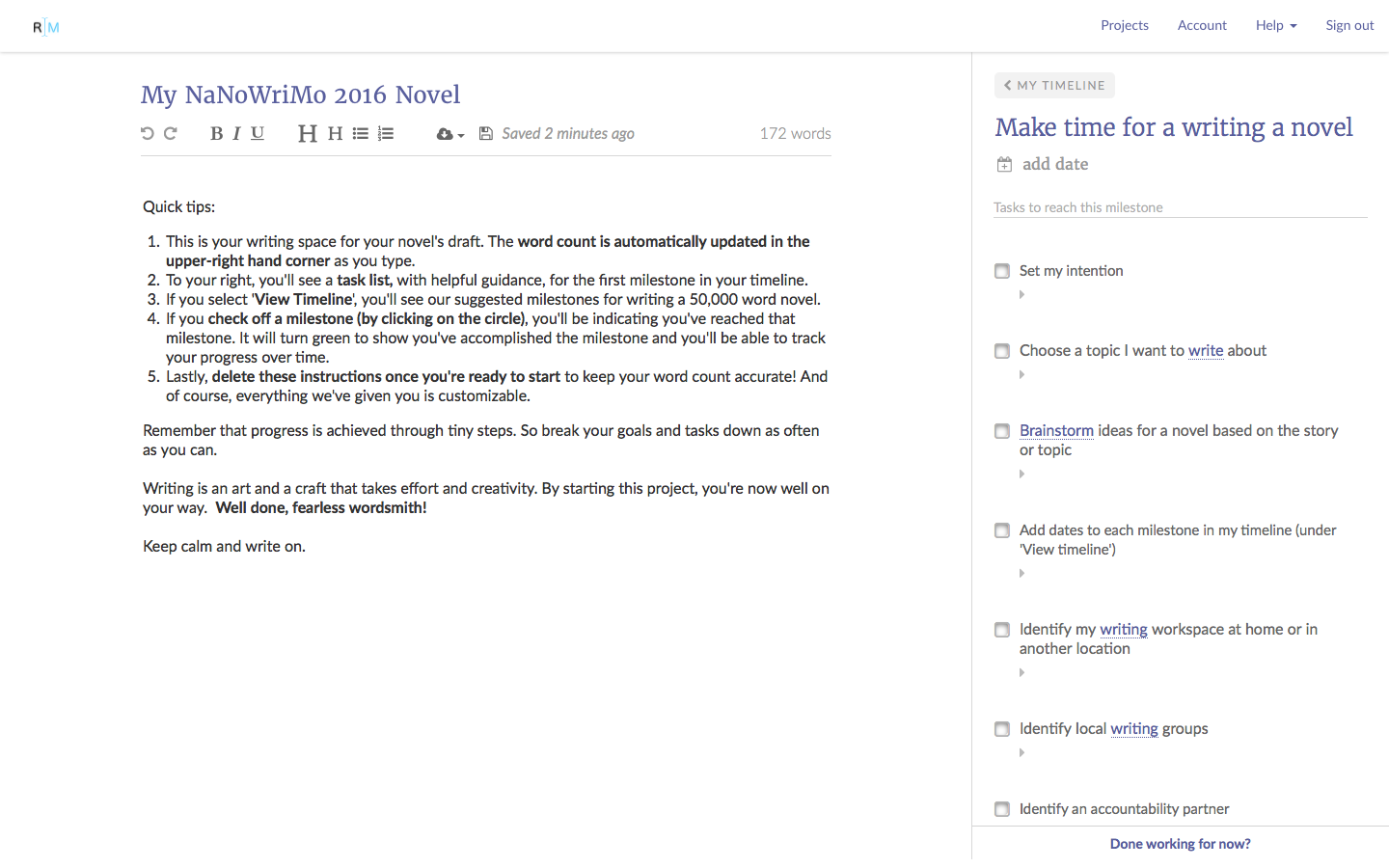Open the Help dropdown menu
1389x868 pixels.
[1275, 25]
